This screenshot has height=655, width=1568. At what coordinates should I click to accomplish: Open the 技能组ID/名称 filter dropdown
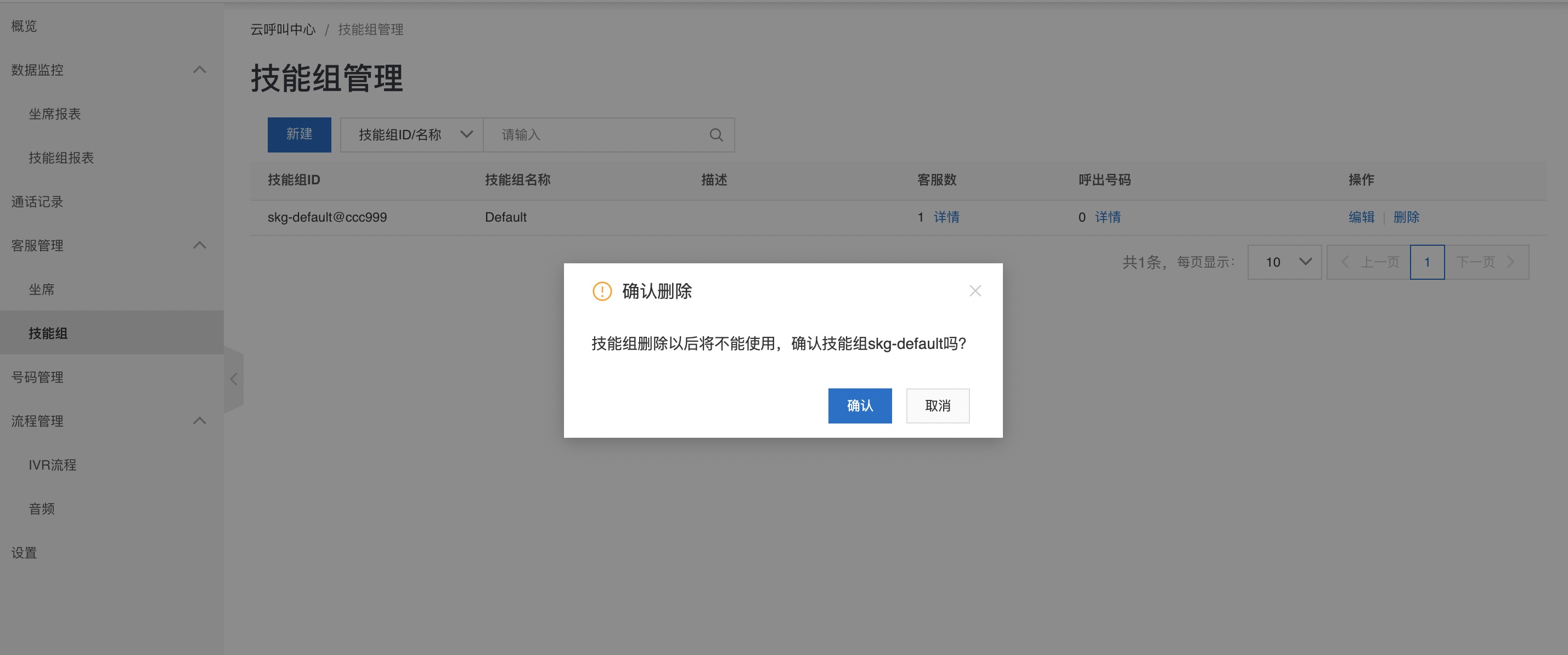point(411,134)
